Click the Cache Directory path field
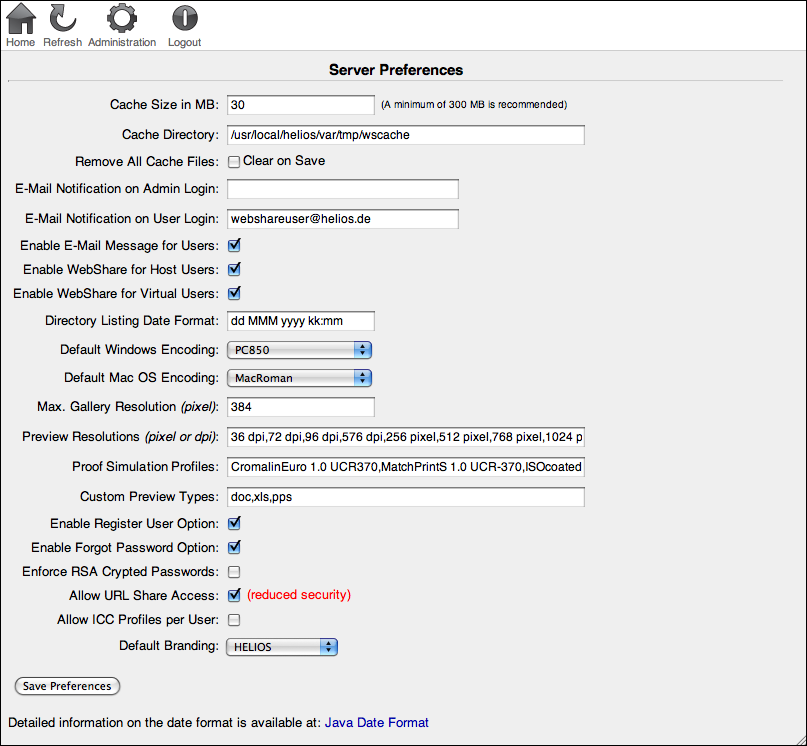The width and height of the screenshot is (807, 746). tap(406, 135)
